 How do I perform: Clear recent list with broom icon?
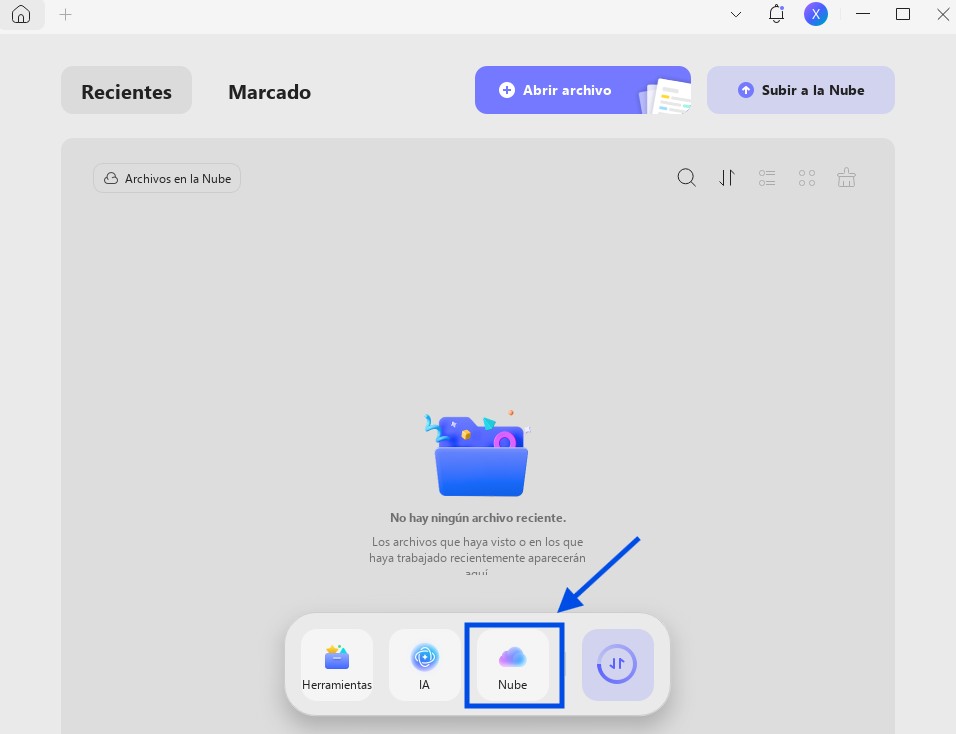coord(846,177)
